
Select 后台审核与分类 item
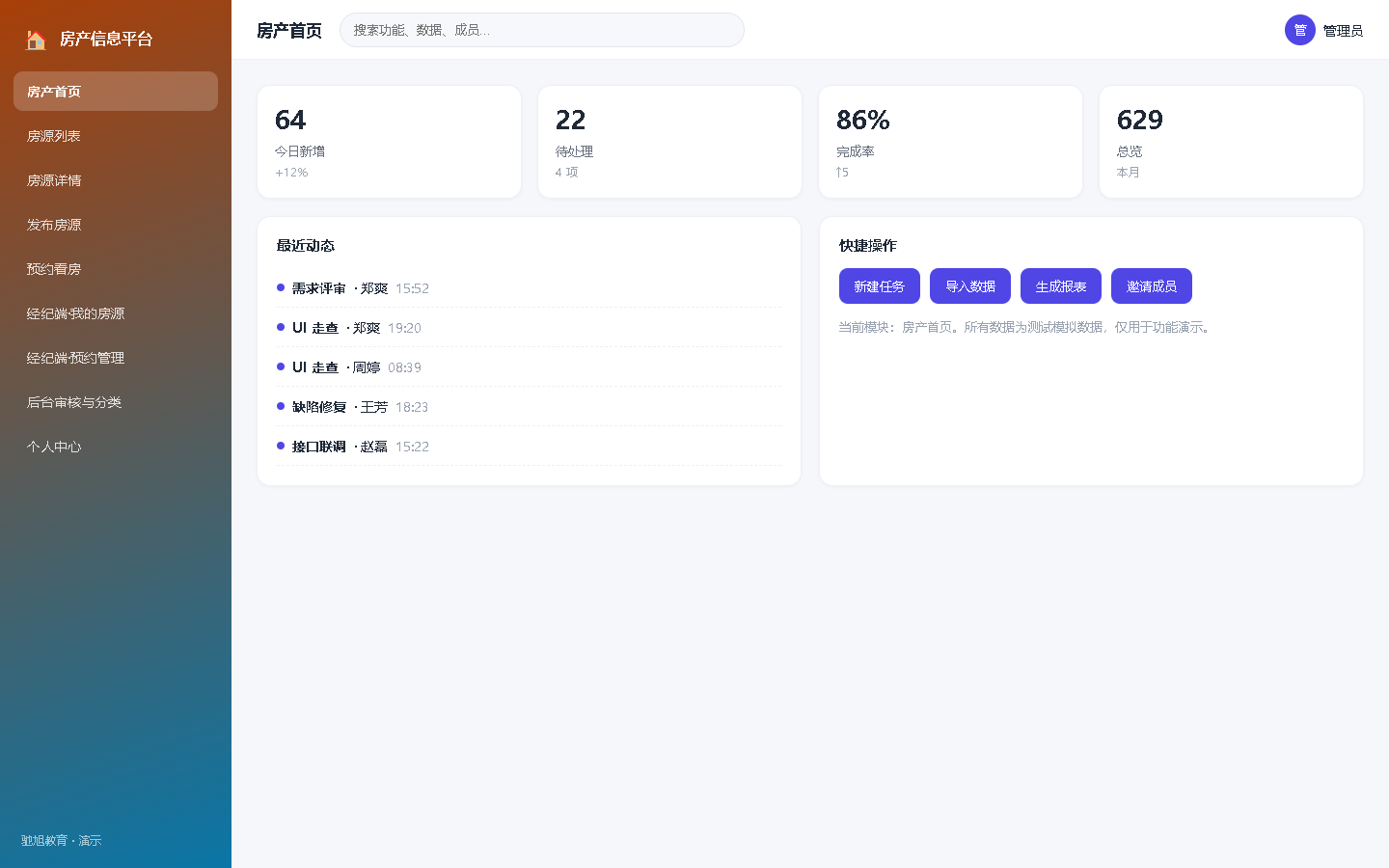point(116,402)
